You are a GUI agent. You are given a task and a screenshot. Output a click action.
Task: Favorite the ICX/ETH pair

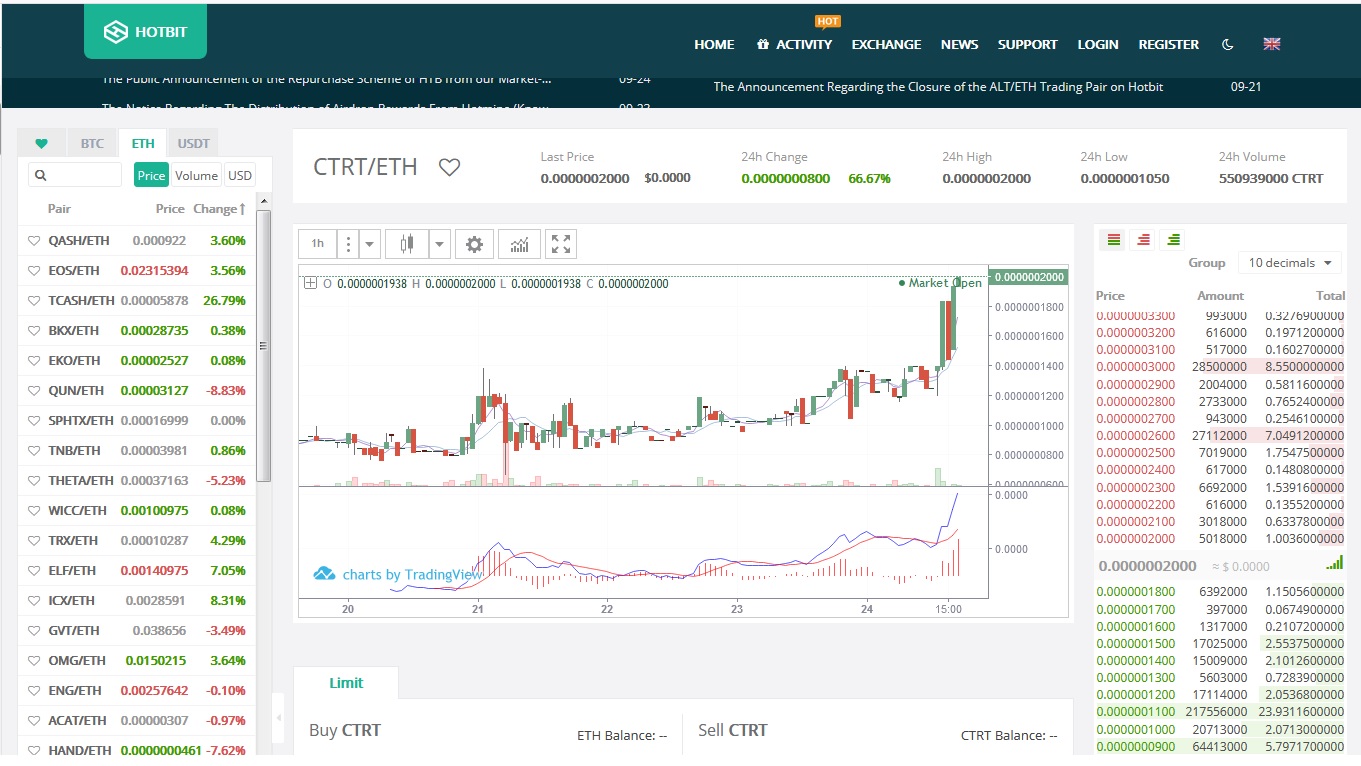coord(34,601)
